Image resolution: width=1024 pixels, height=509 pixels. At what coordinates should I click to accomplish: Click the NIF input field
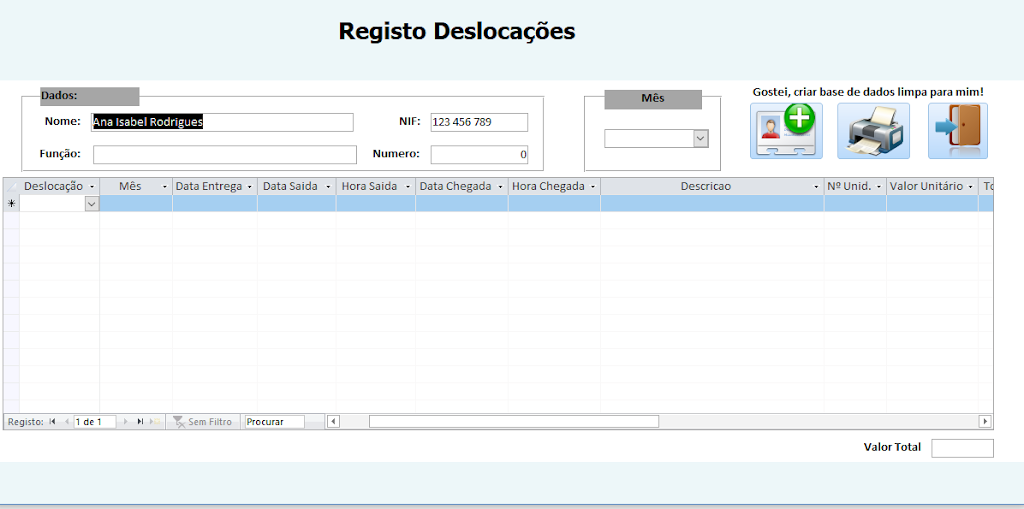[x=478, y=122]
